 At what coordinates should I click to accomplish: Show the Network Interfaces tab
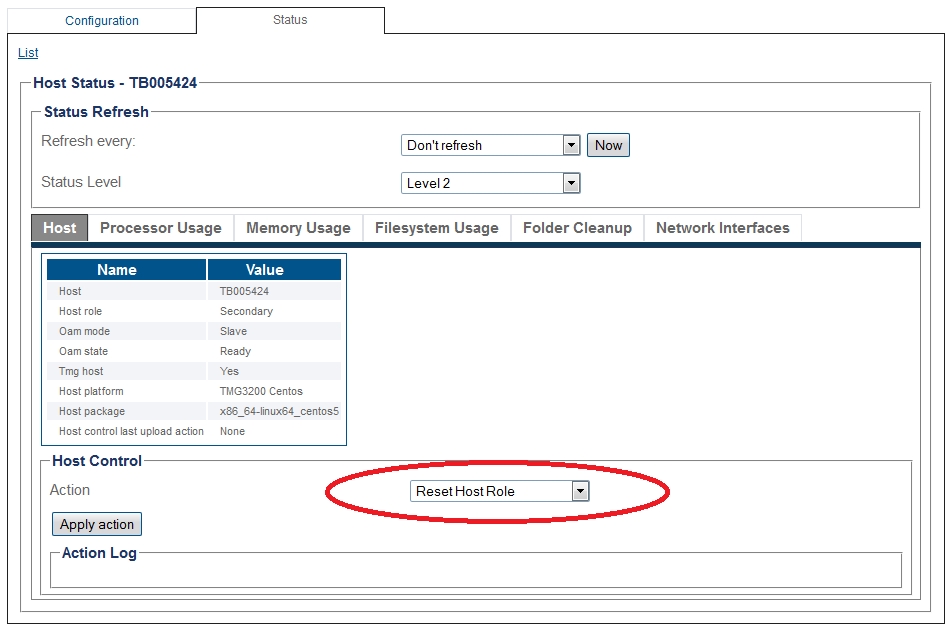[722, 228]
